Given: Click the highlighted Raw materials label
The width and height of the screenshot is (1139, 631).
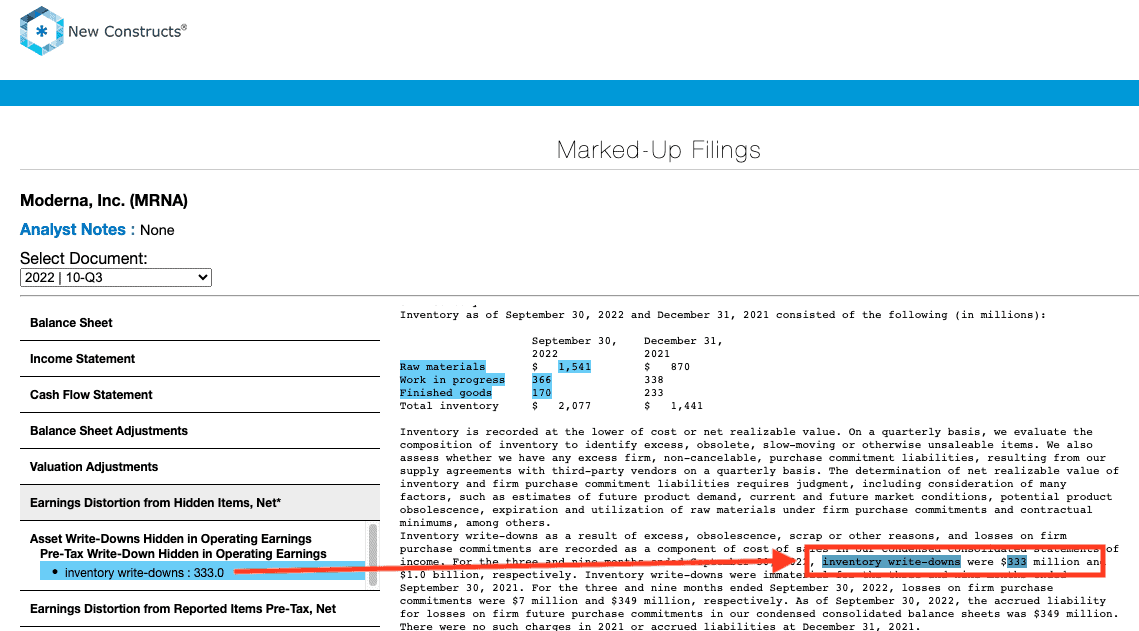Looking at the screenshot, I should point(442,367).
